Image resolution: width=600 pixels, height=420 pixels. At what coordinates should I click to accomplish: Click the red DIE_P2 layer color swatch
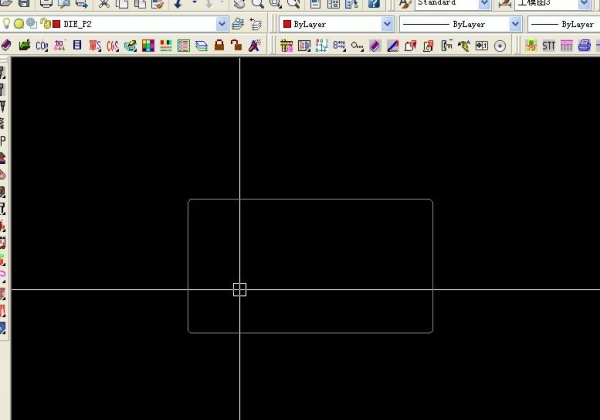pos(57,24)
